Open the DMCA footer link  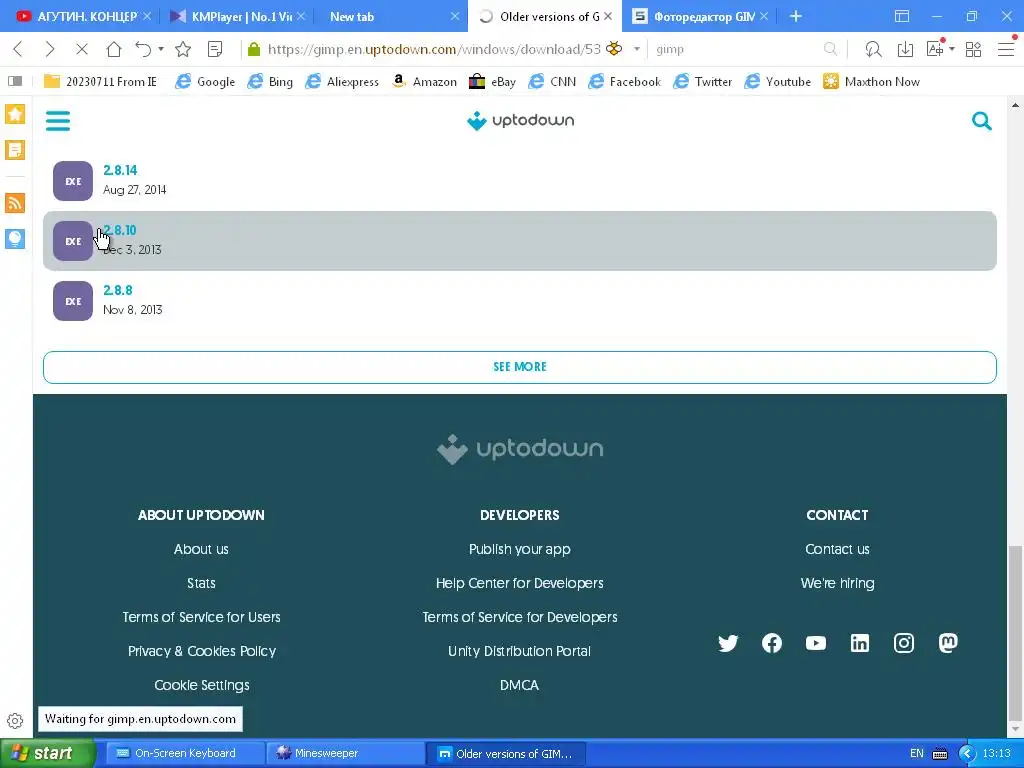[519, 685]
